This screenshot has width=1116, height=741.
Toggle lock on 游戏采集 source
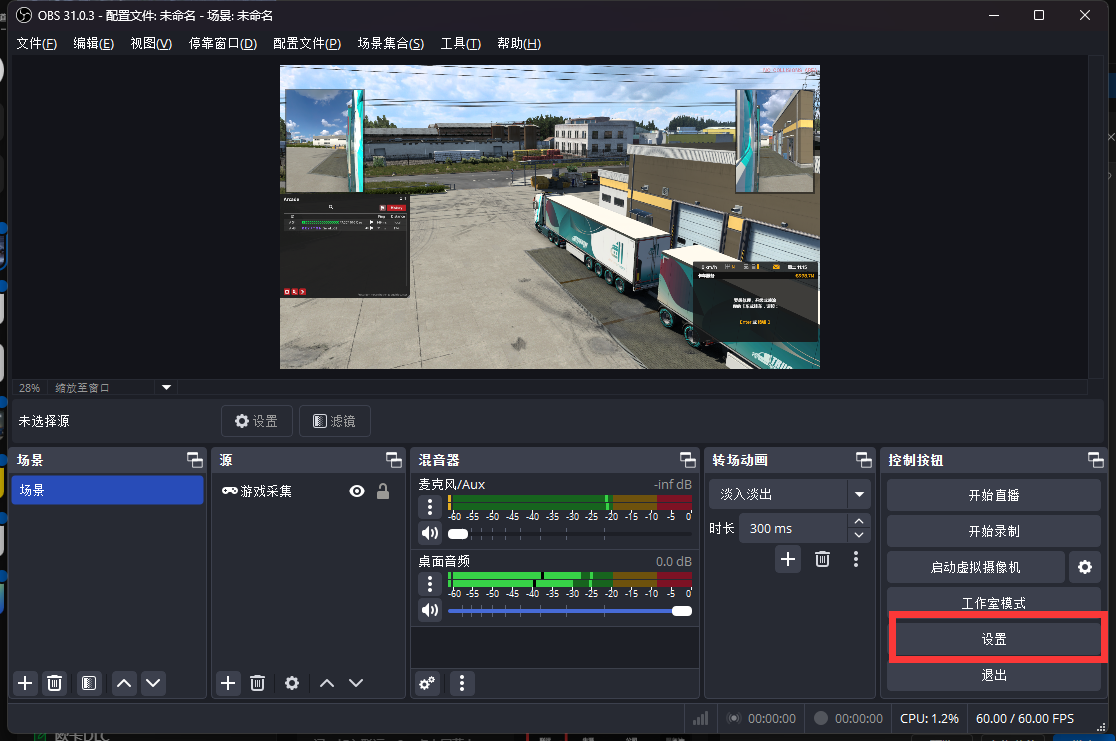[383, 491]
